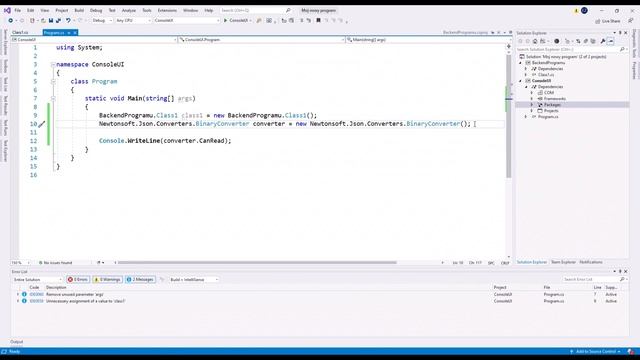Click the split editor icon above the scrollbar

coord(509,46)
